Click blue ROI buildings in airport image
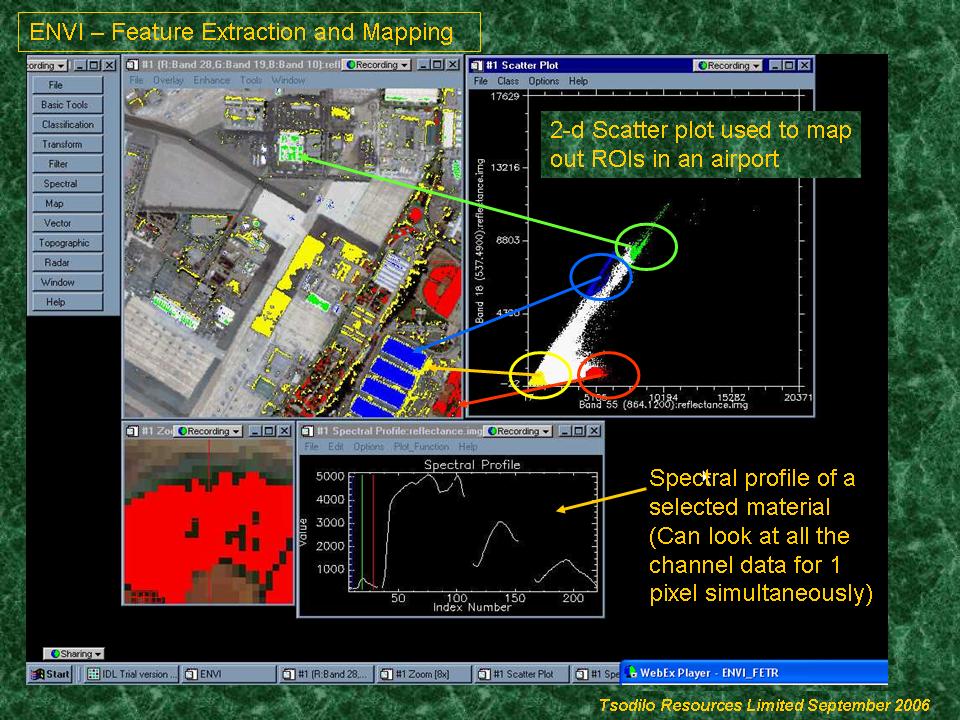The width and height of the screenshot is (960, 720). 389,377
